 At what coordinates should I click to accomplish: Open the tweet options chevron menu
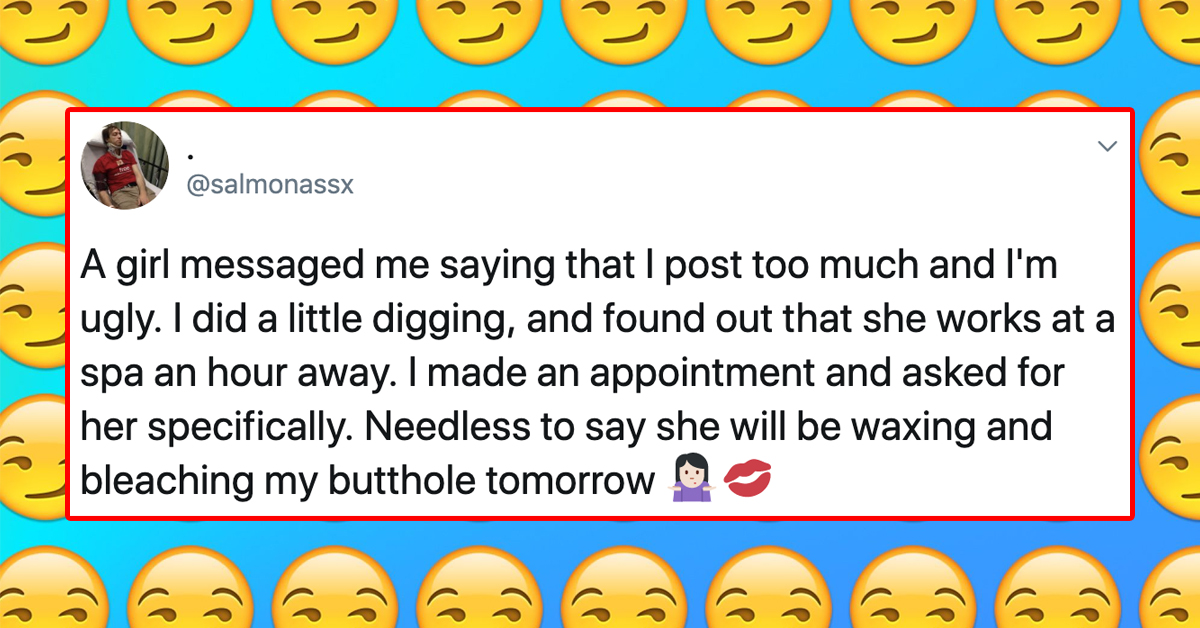(x=1107, y=146)
